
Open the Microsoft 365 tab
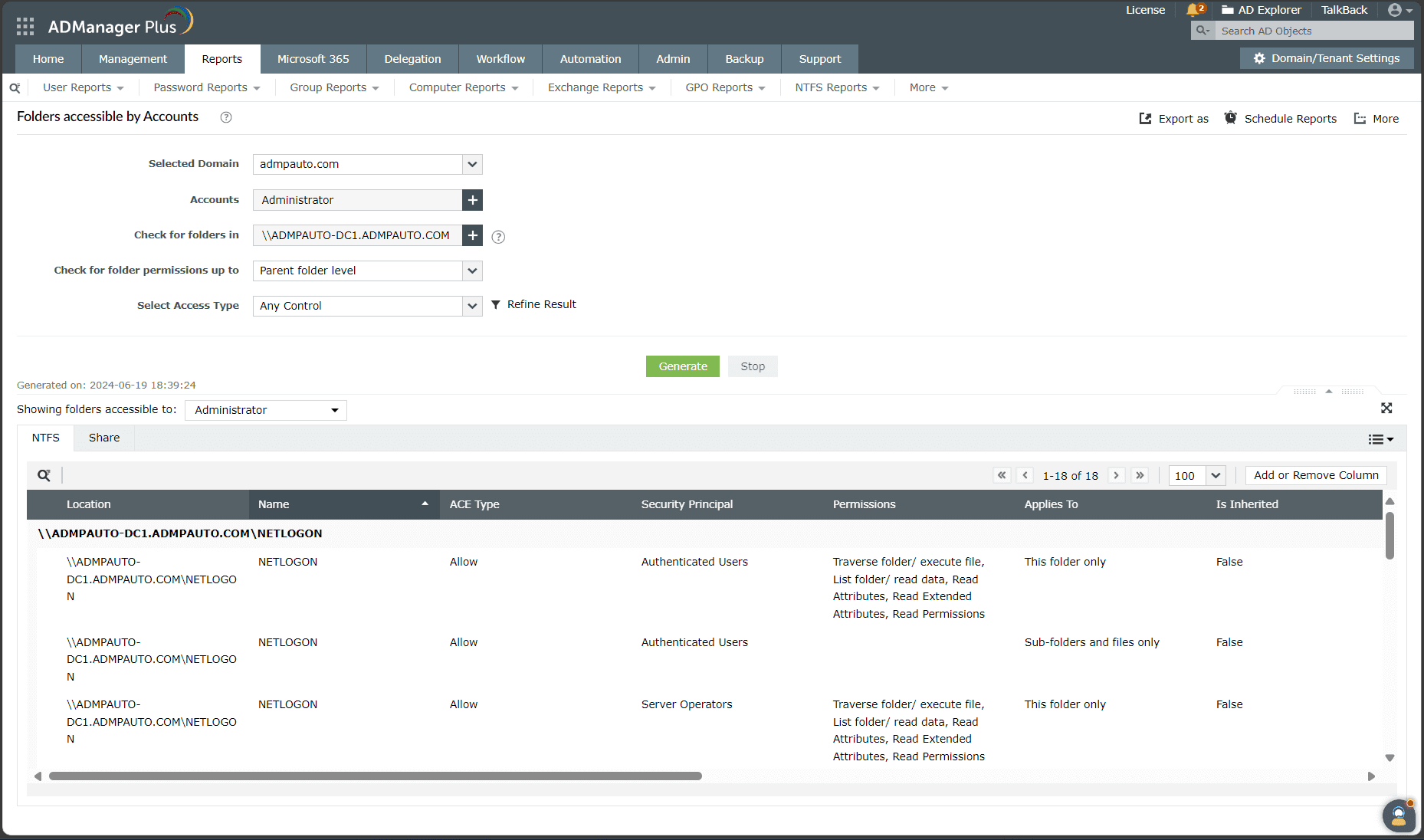(313, 59)
